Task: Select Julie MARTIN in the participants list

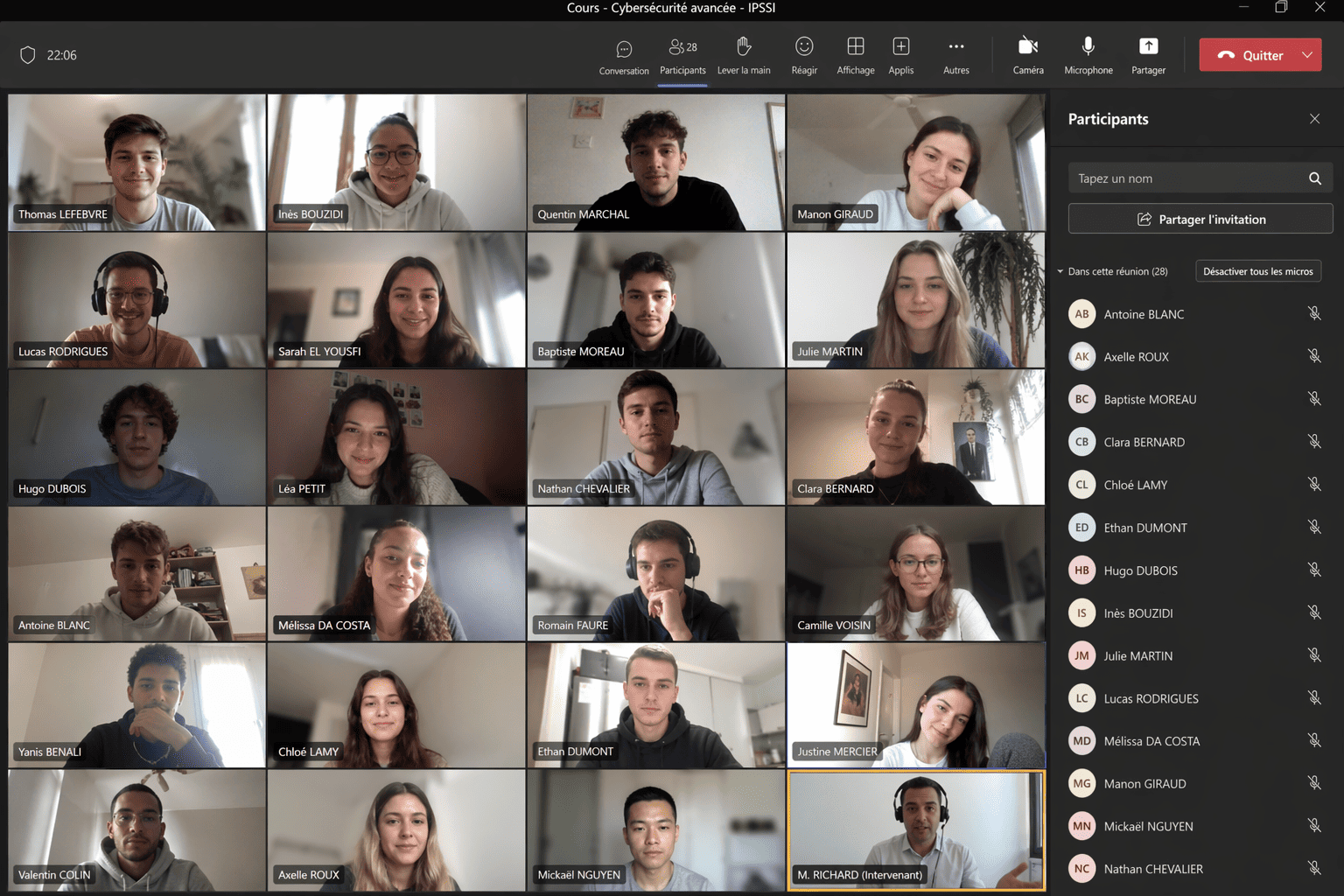Action: (1137, 655)
